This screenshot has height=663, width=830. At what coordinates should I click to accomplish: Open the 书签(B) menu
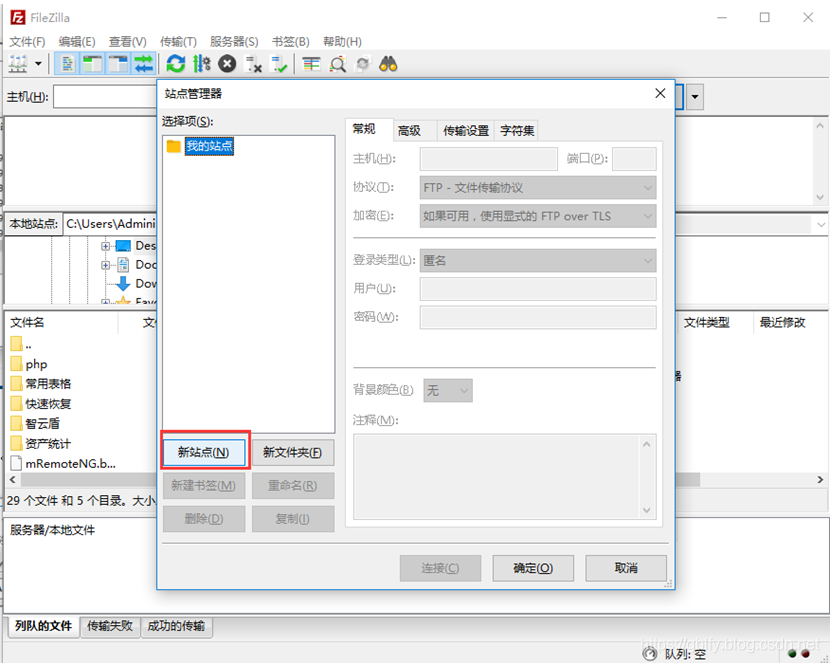[x=291, y=41]
